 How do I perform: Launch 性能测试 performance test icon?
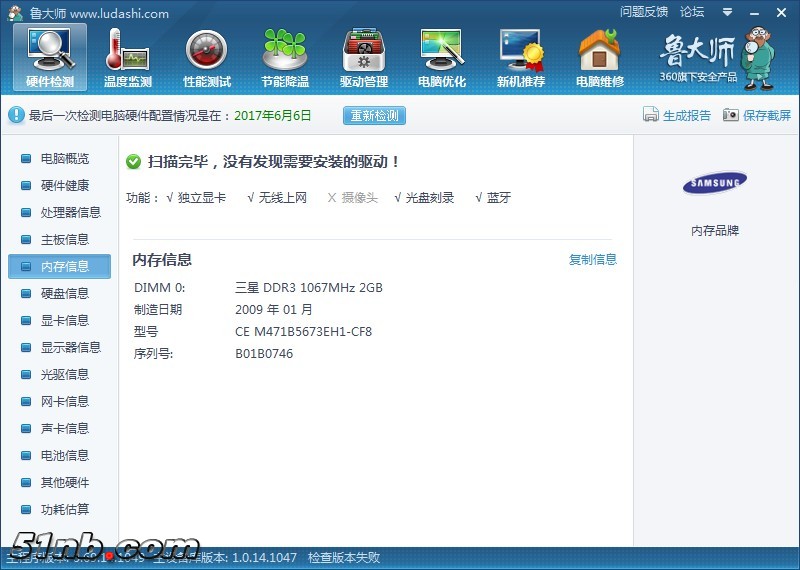point(206,57)
